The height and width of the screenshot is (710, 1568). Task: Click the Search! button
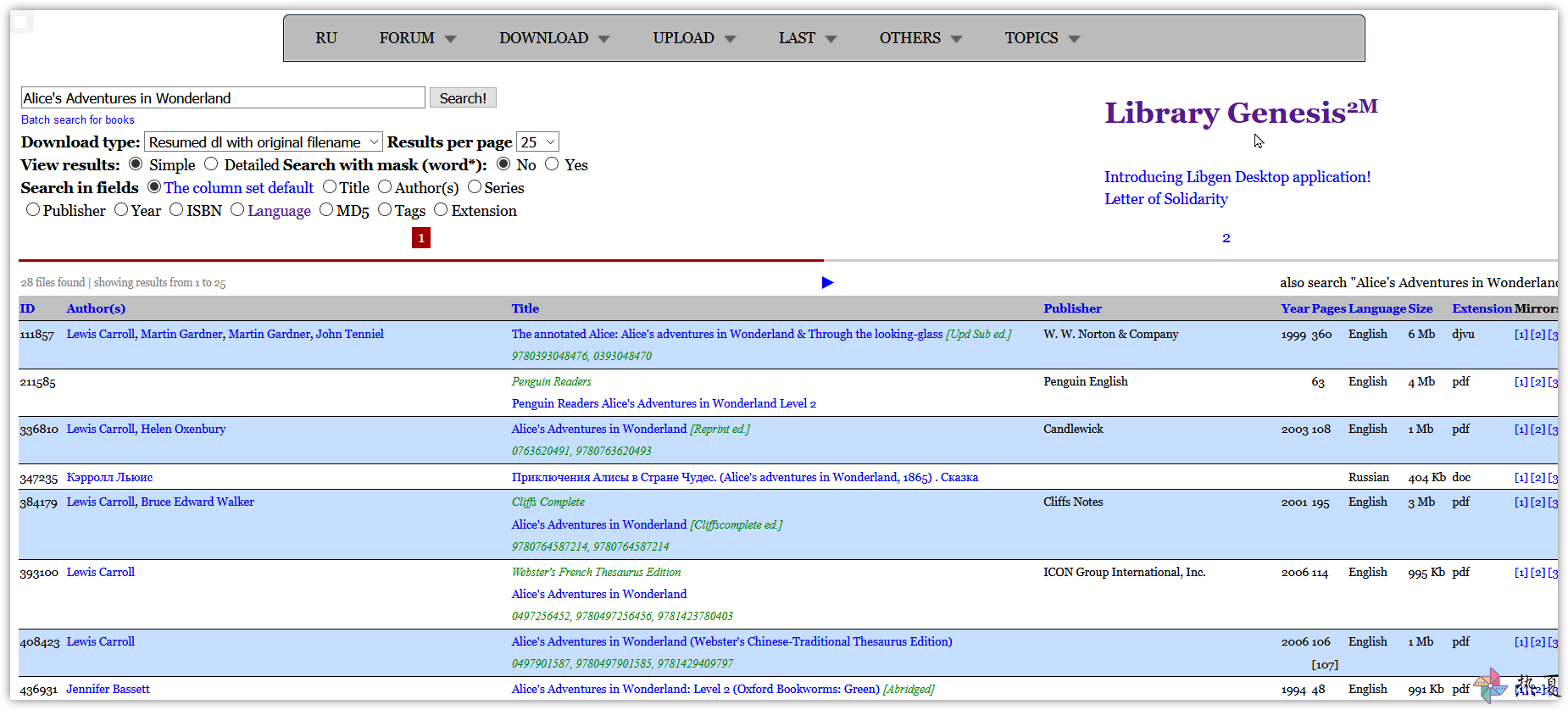pos(463,98)
